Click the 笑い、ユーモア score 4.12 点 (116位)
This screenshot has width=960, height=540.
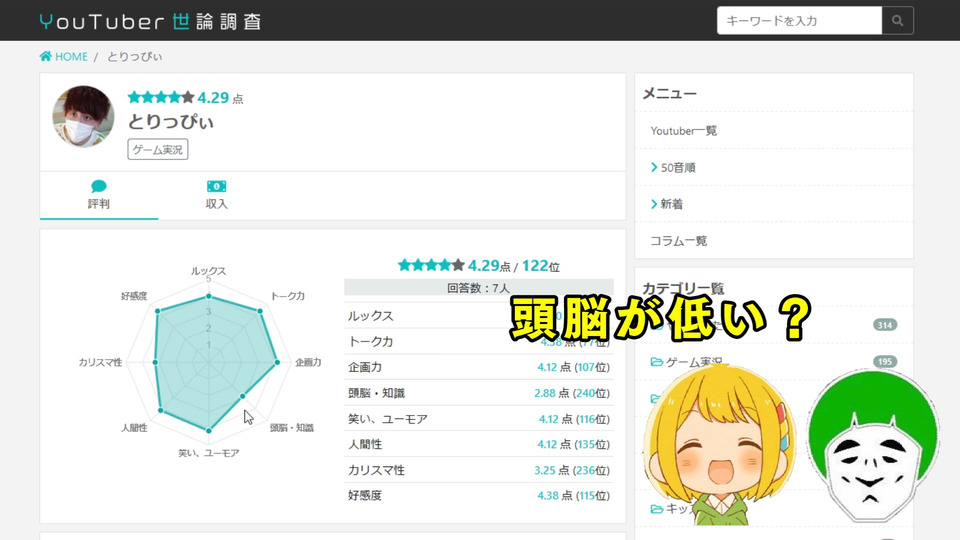574,419
